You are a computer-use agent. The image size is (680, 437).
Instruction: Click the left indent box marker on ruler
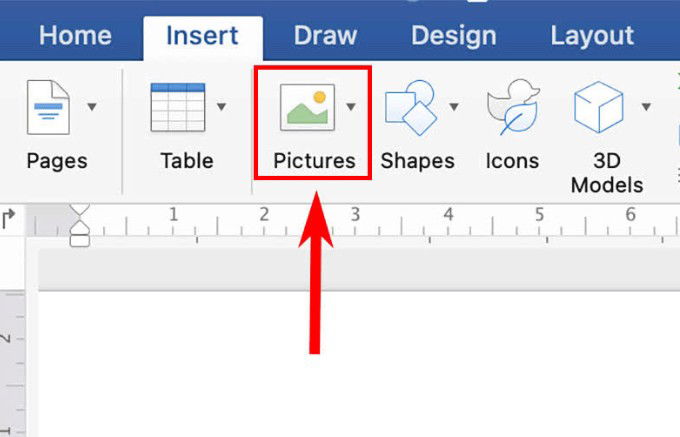[79, 241]
